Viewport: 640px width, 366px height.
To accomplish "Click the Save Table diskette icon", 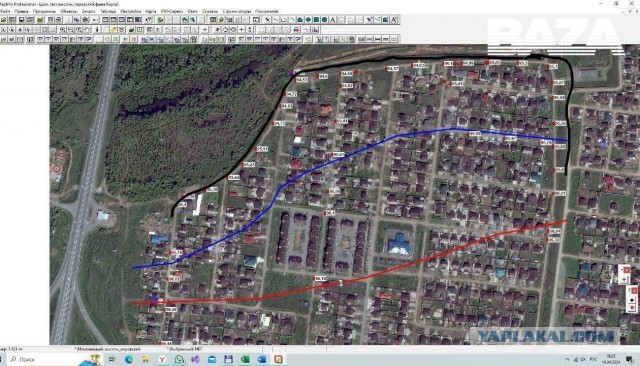I will [x=22, y=20].
